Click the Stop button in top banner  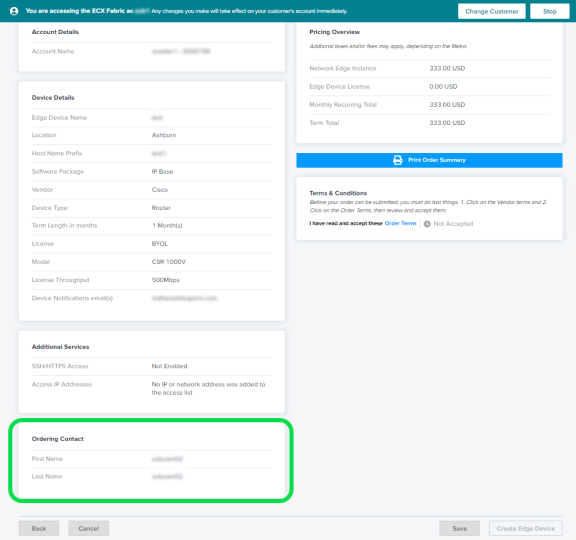tap(550, 11)
